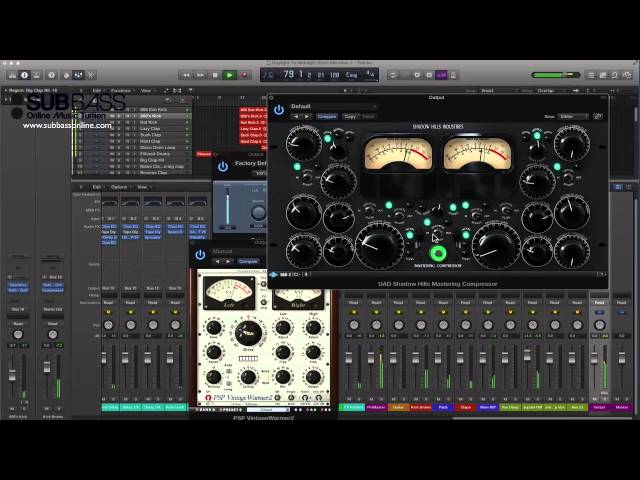Screen dimensions: 640x480
Task: Open Quick Help in the control bar
Action: [51, 75]
